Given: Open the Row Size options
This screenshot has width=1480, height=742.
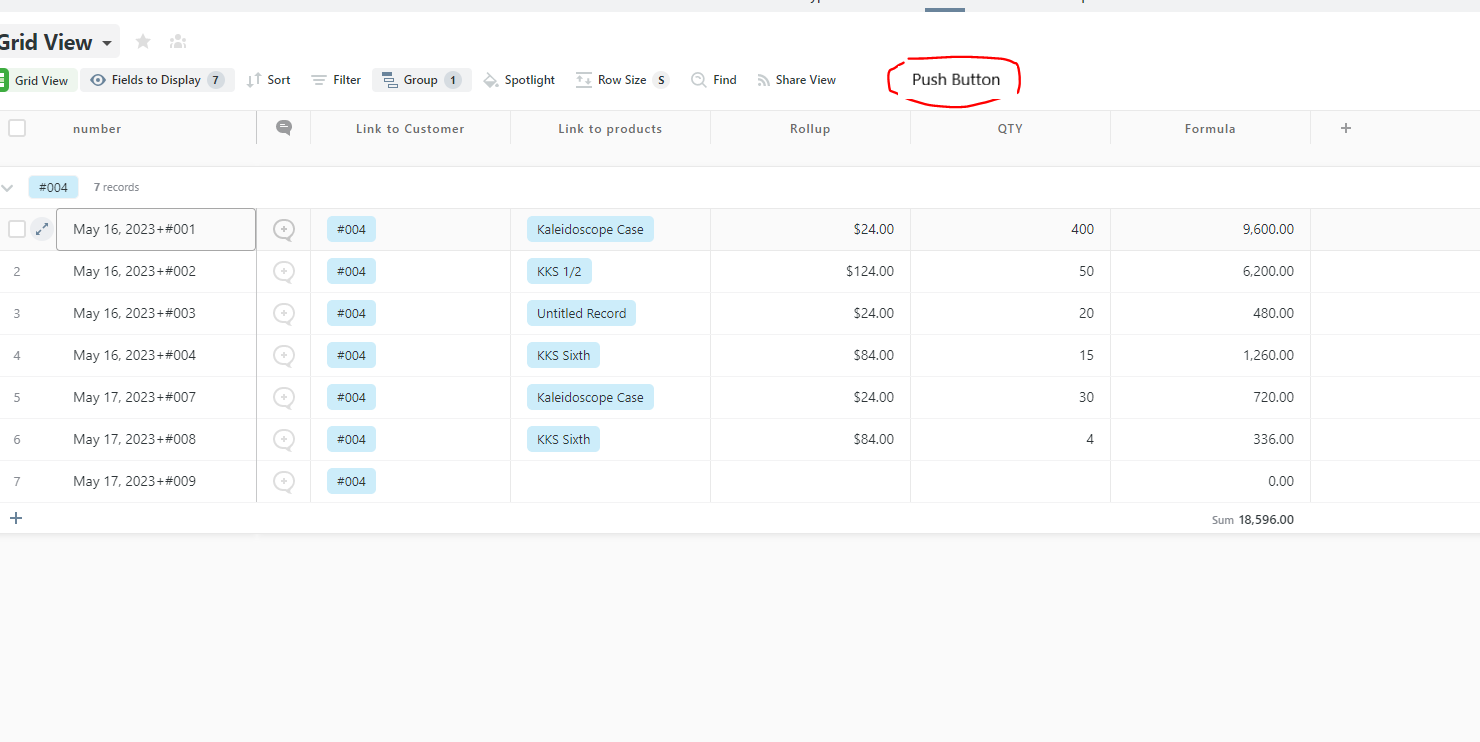Looking at the screenshot, I should (x=622, y=80).
